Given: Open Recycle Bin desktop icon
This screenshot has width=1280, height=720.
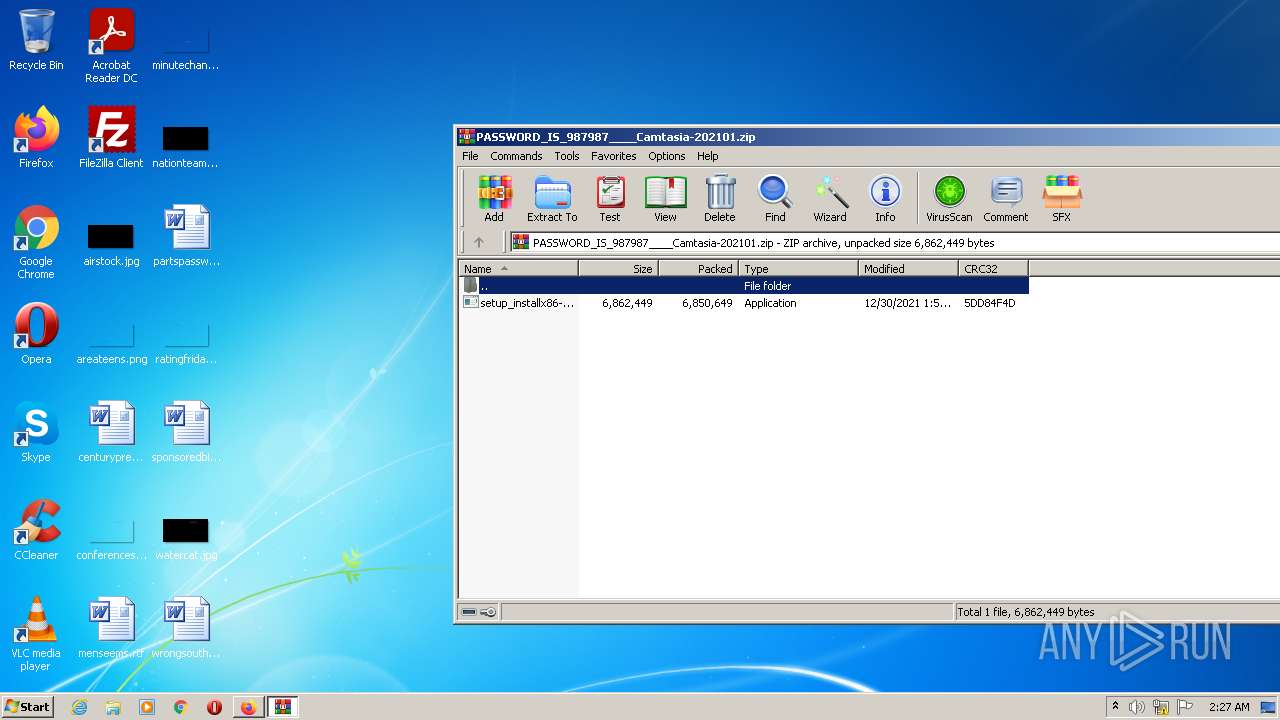Looking at the screenshot, I should click(x=36, y=41).
